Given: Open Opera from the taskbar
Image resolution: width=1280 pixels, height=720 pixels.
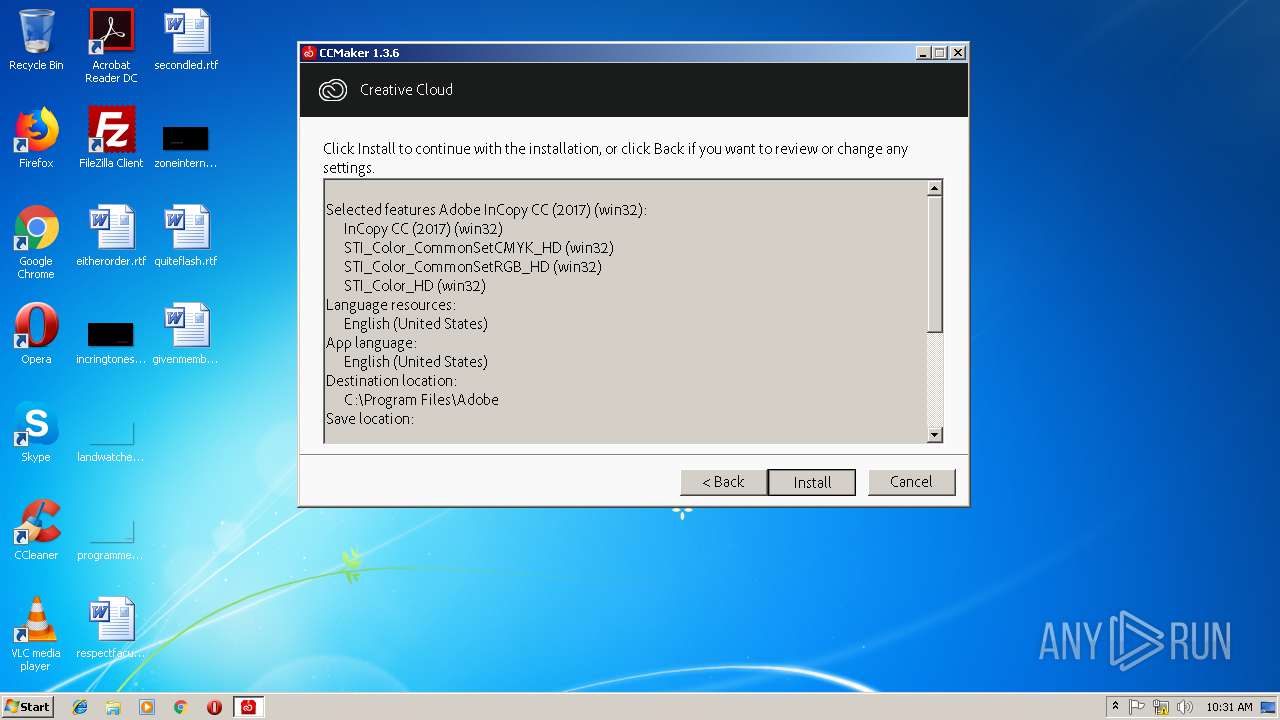Looking at the screenshot, I should coord(214,707).
